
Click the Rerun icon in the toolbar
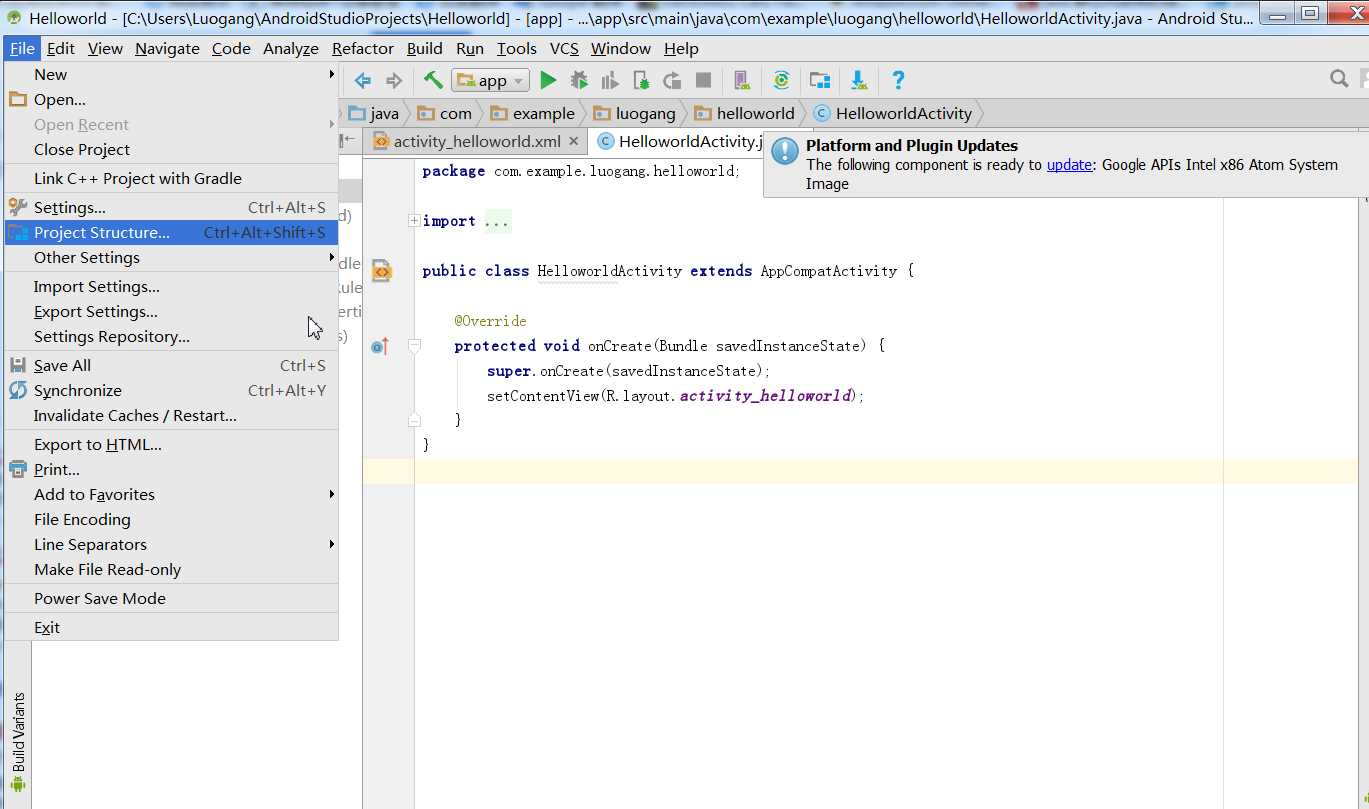(672, 80)
